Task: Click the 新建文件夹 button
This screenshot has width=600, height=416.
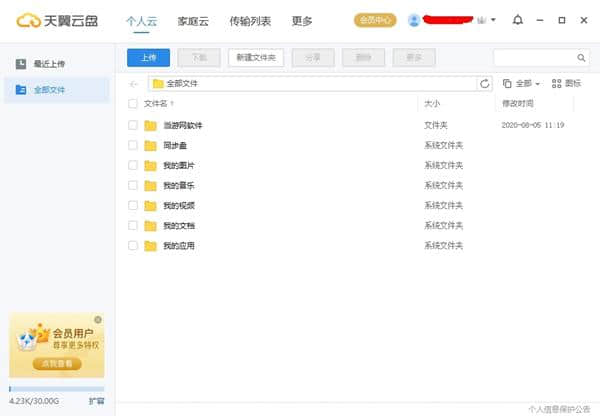Action: pyautogui.click(x=257, y=58)
